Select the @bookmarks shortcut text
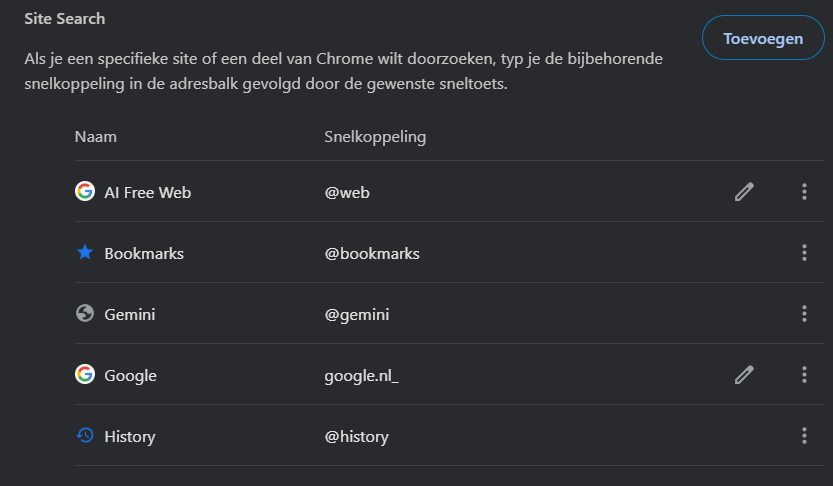 372,253
